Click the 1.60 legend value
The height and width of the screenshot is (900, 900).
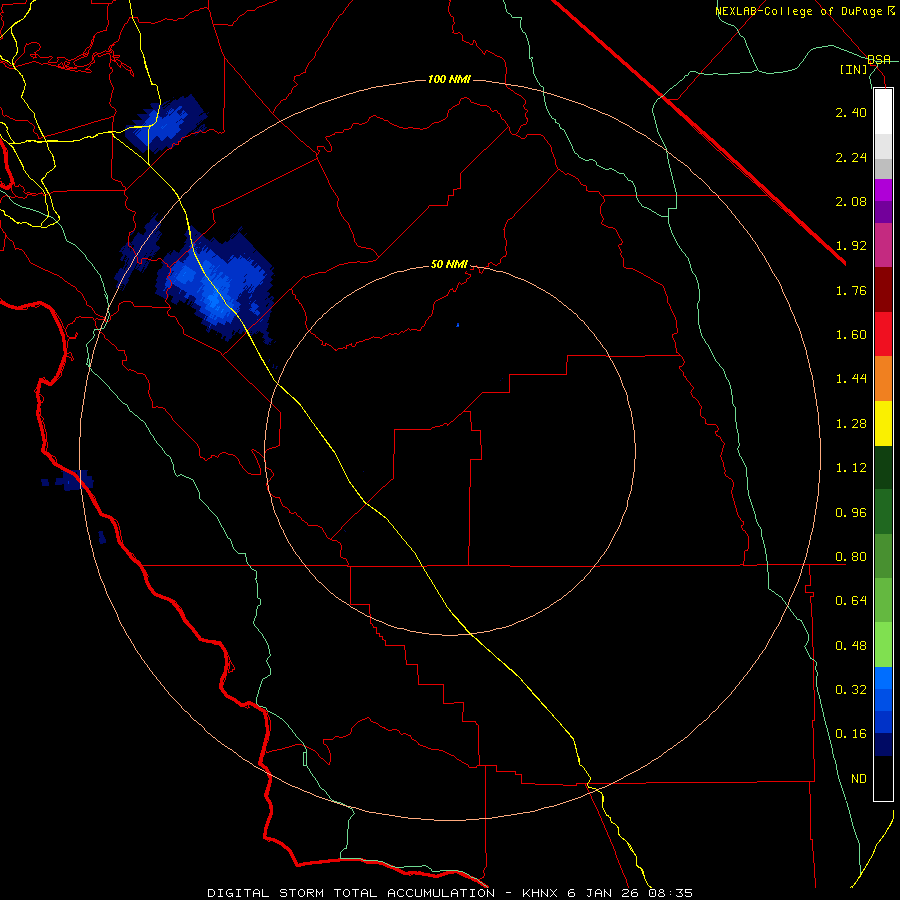pyautogui.click(x=851, y=335)
